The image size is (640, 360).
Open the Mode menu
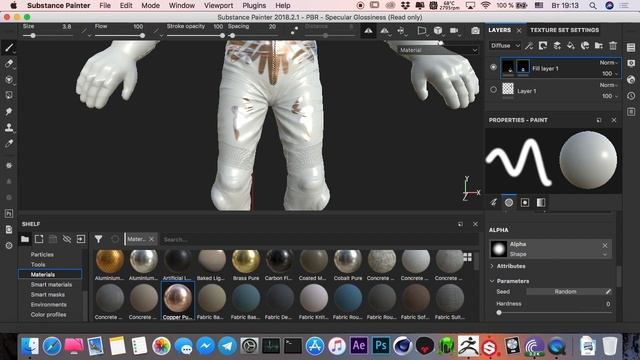pyautogui.click(x=150, y=6)
